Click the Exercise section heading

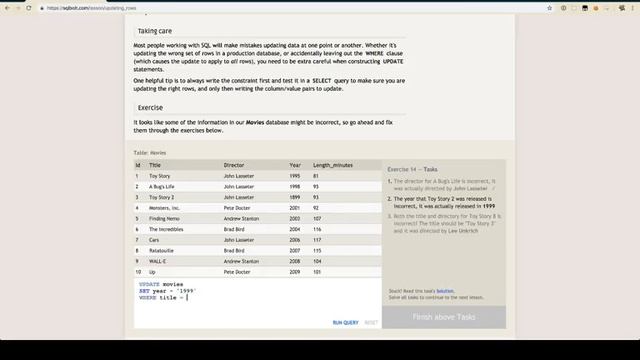coord(150,108)
